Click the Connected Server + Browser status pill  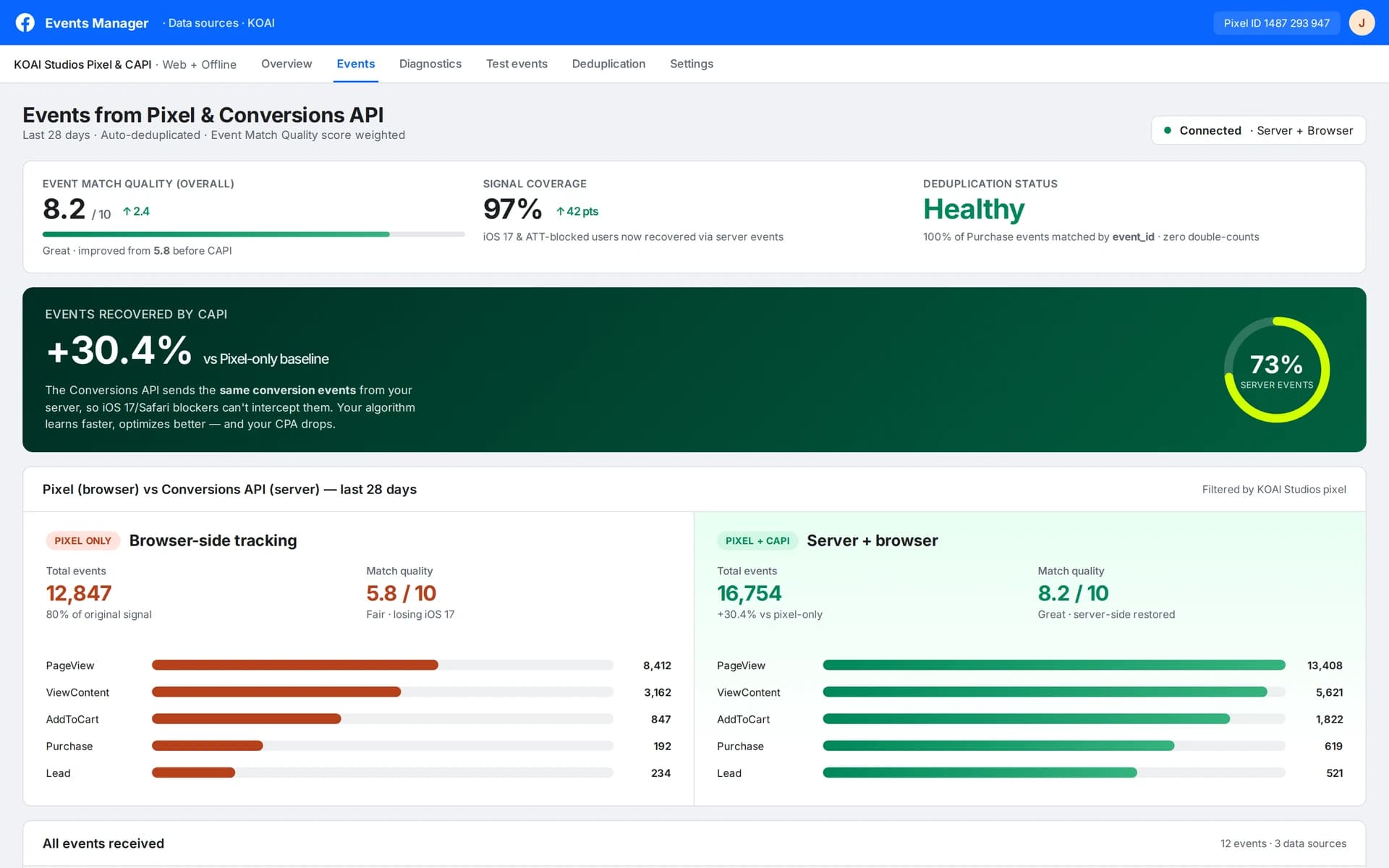(x=1258, y=130)
